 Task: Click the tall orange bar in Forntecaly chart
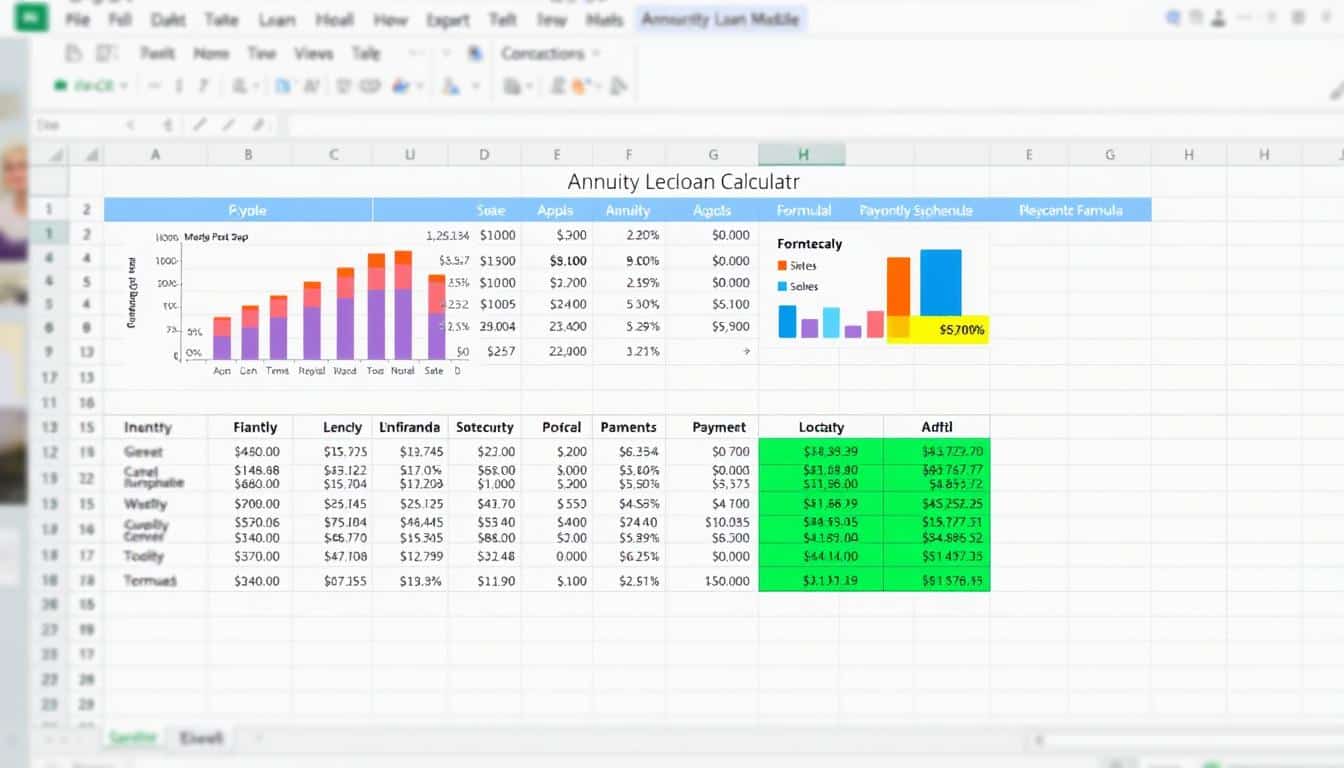point(898,298)
